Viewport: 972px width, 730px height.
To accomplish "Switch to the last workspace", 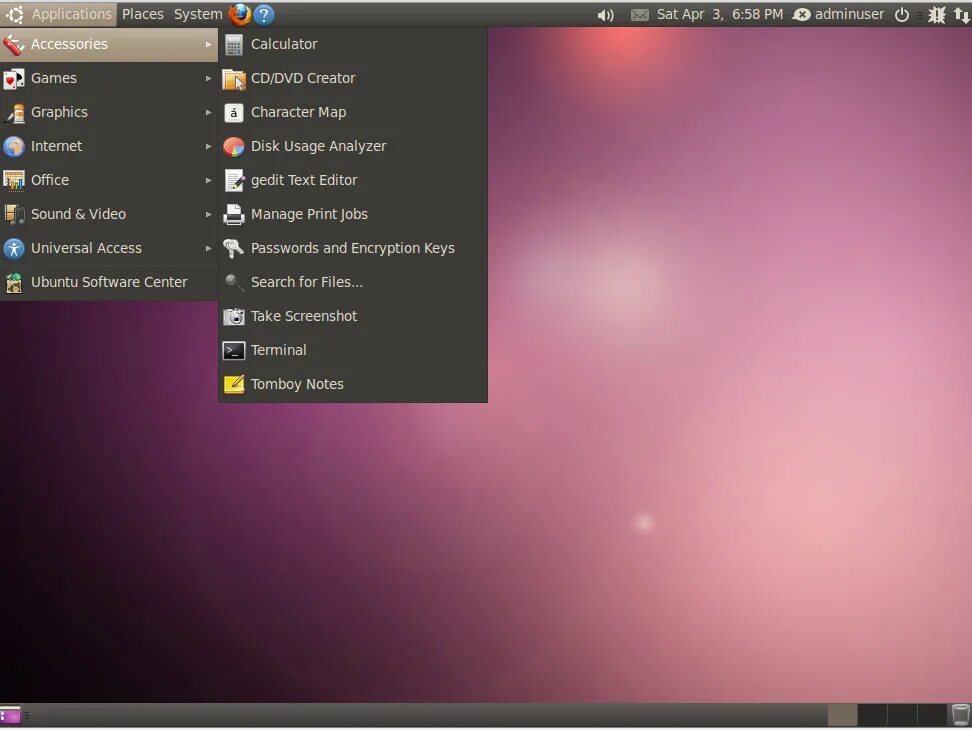I will [x=932, y=716].
